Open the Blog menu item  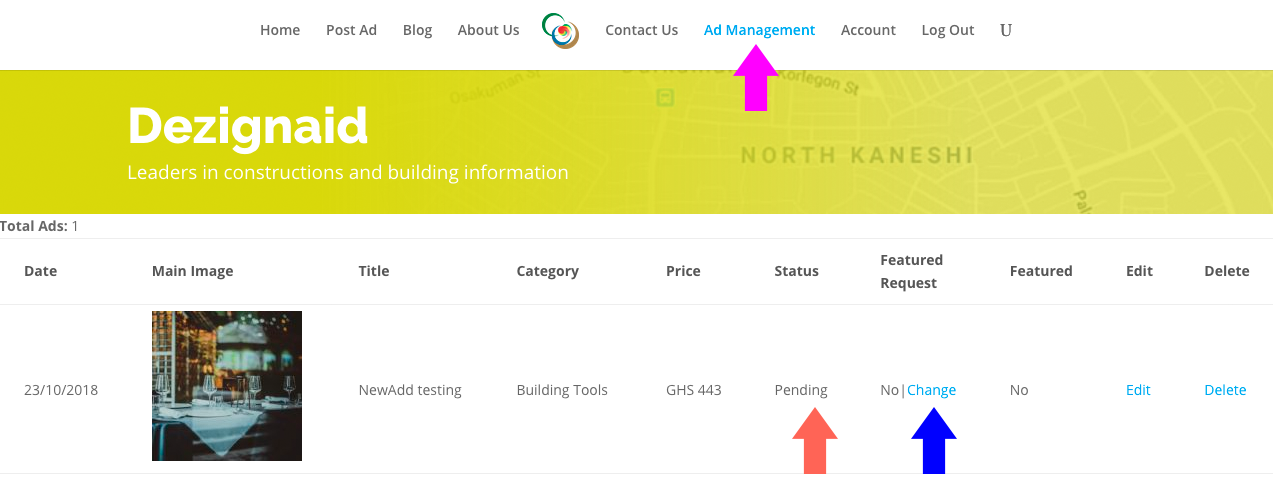click(417, 30)
